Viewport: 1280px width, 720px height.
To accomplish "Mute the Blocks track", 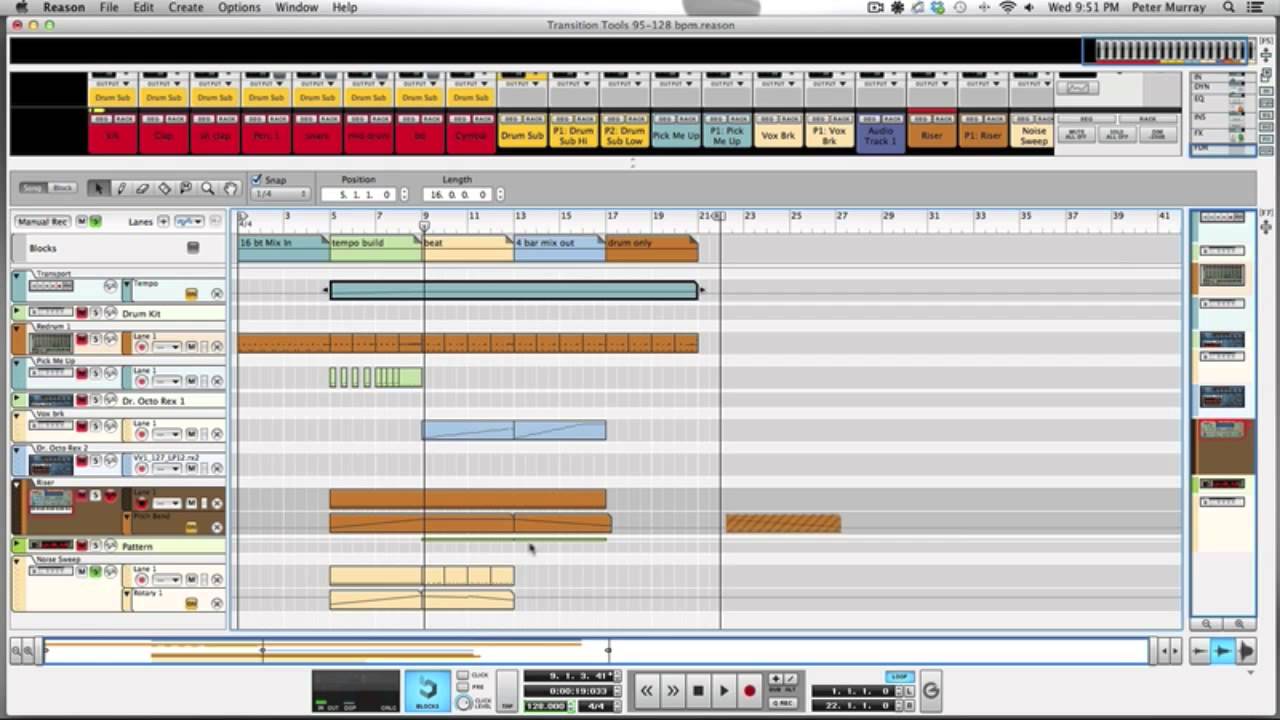I will pos(193,248).
